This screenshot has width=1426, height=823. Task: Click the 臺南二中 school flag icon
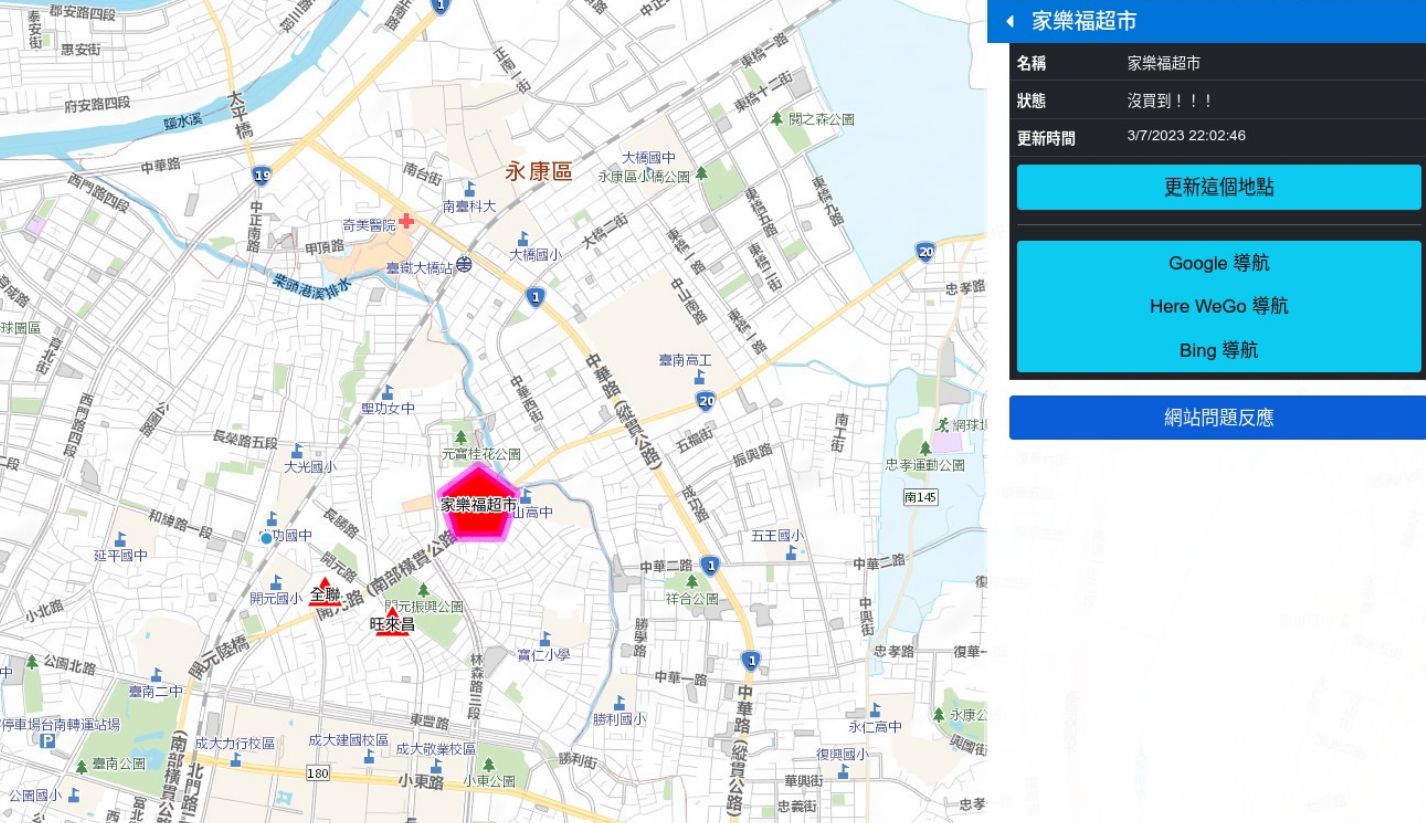156,675
